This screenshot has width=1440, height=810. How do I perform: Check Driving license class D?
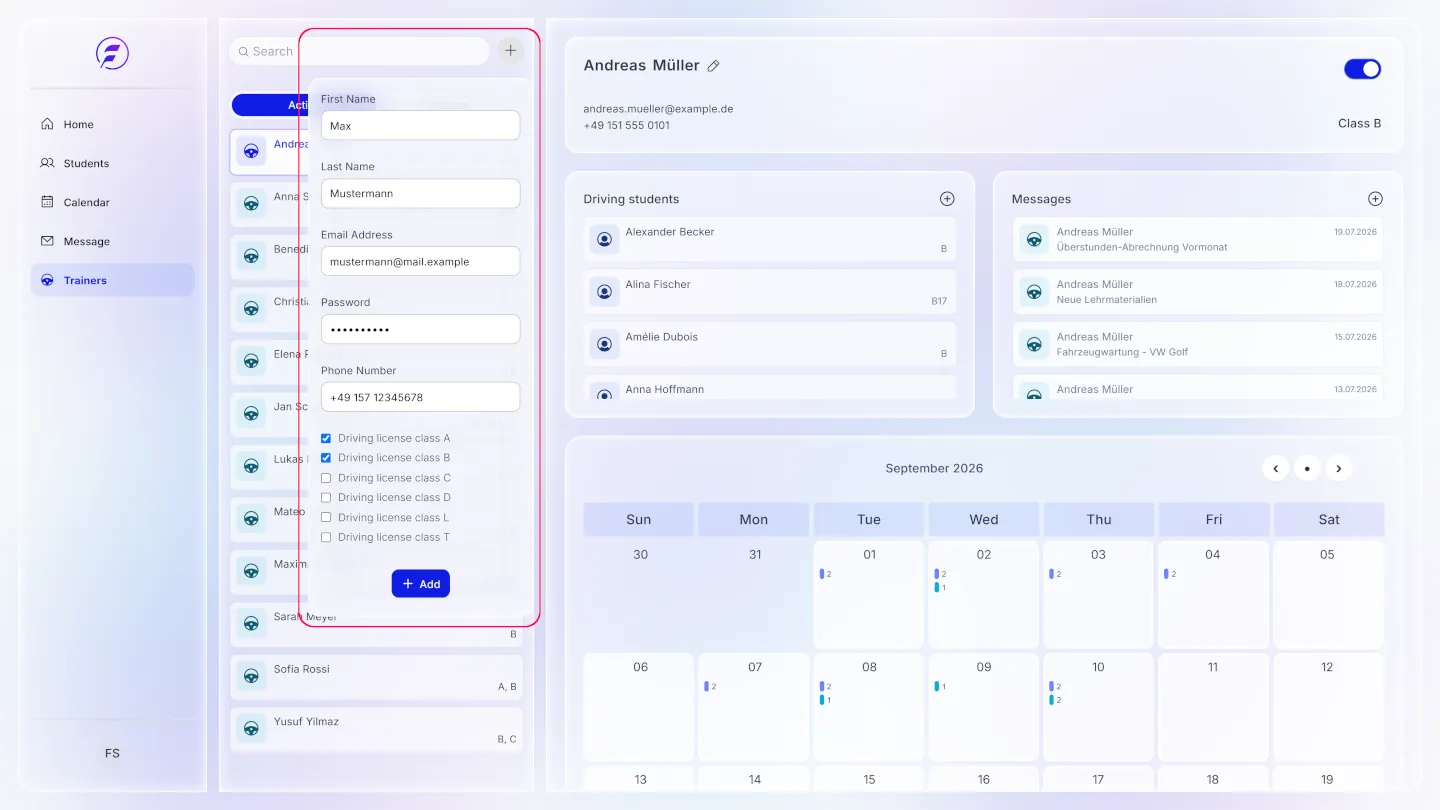tap(326, 497)
